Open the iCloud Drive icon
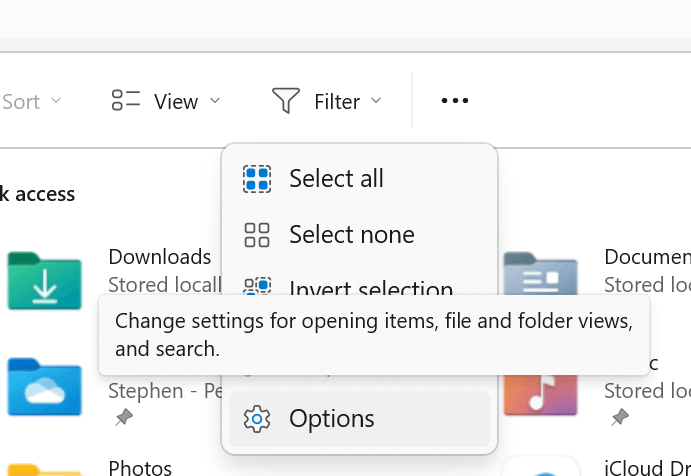Viewport: 691px width, 476px height. click(540, 467)
